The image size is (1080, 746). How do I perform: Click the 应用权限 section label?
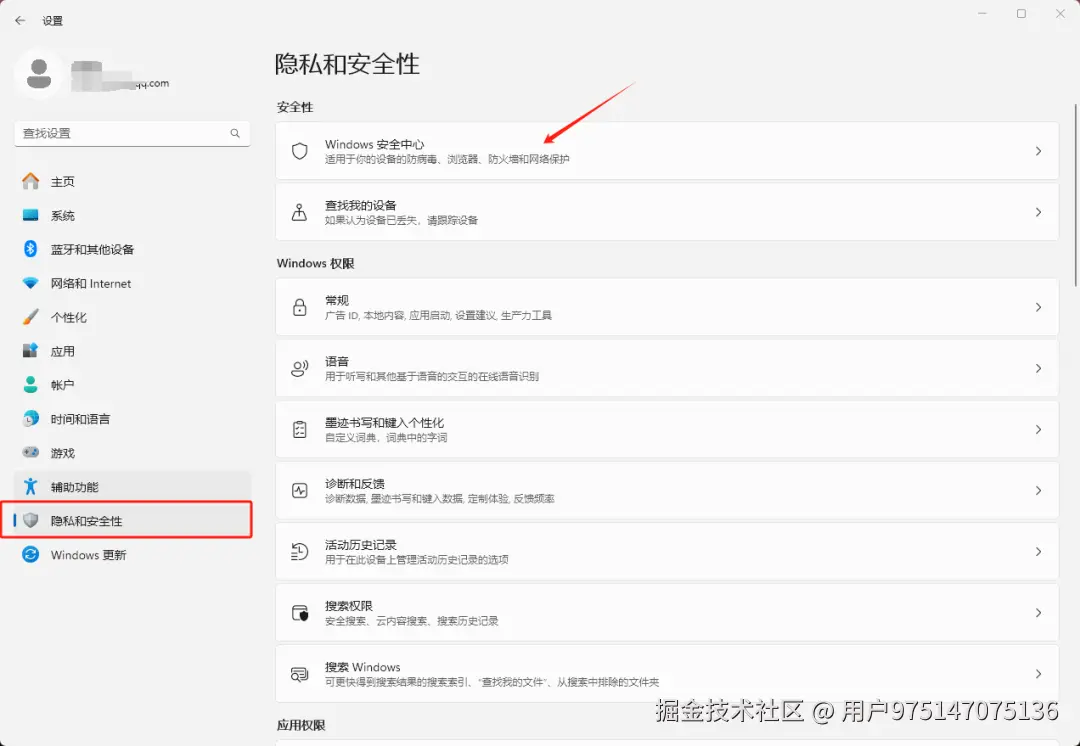[301, 725]
